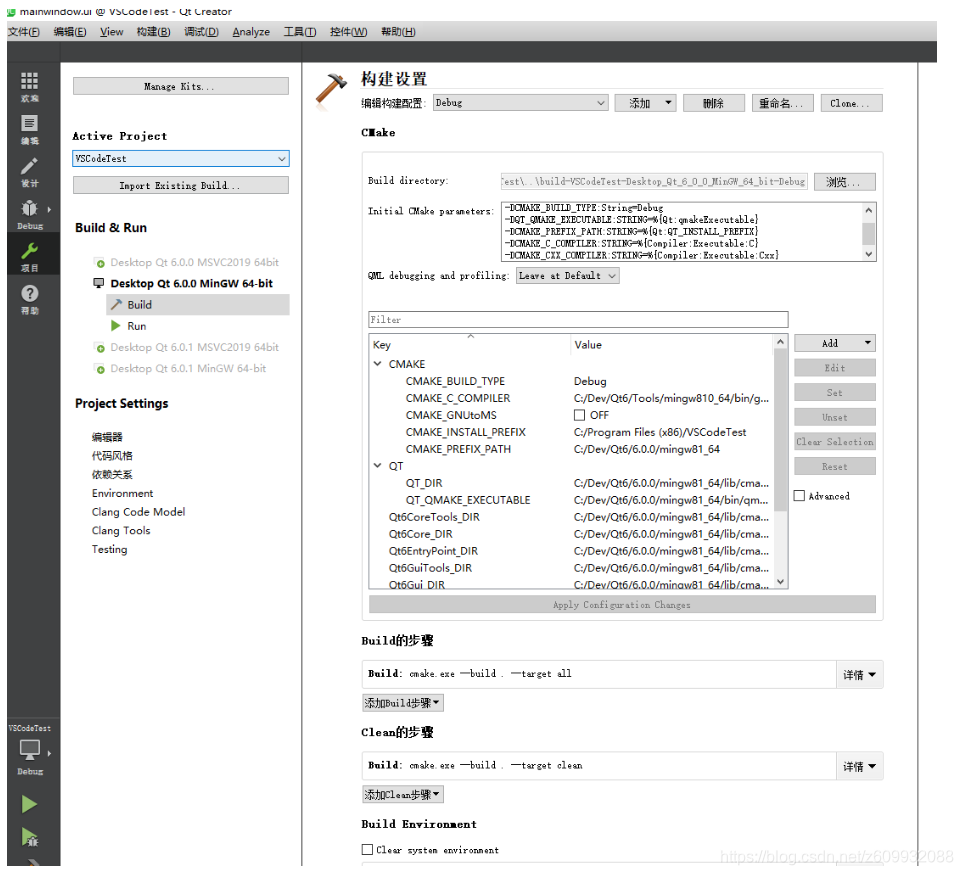Open the Build menu

pyautogui.click(x=154, y=32)
